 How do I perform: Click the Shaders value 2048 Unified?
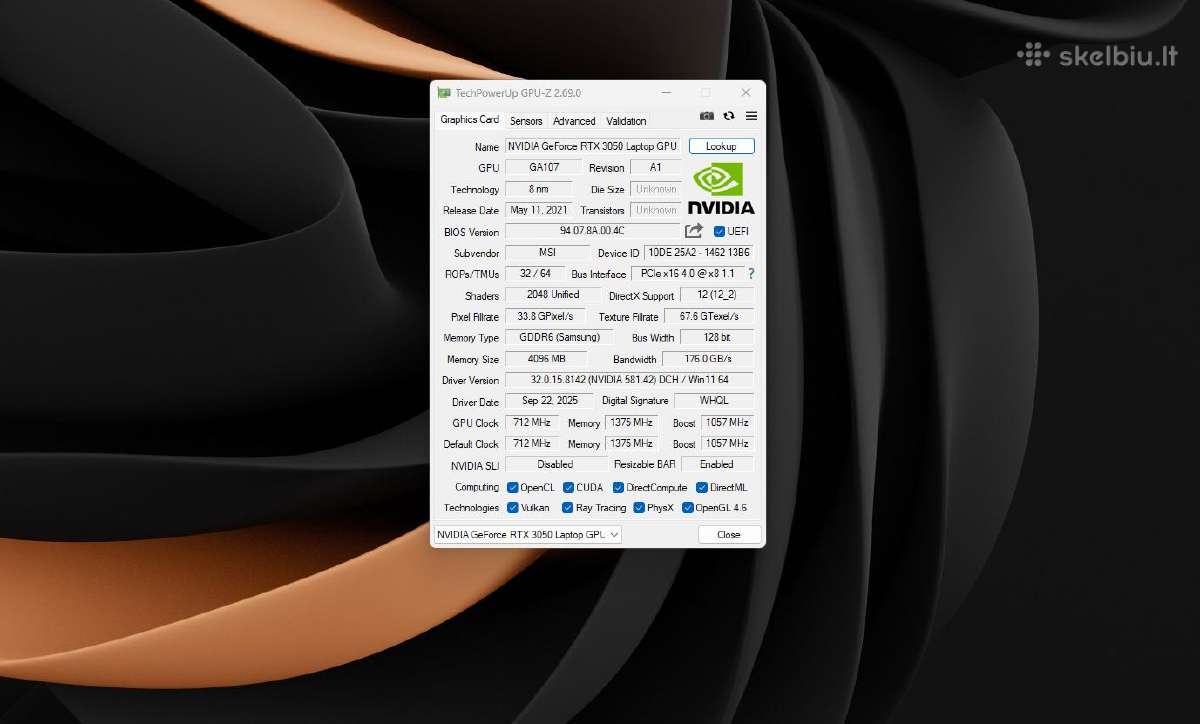553,295
